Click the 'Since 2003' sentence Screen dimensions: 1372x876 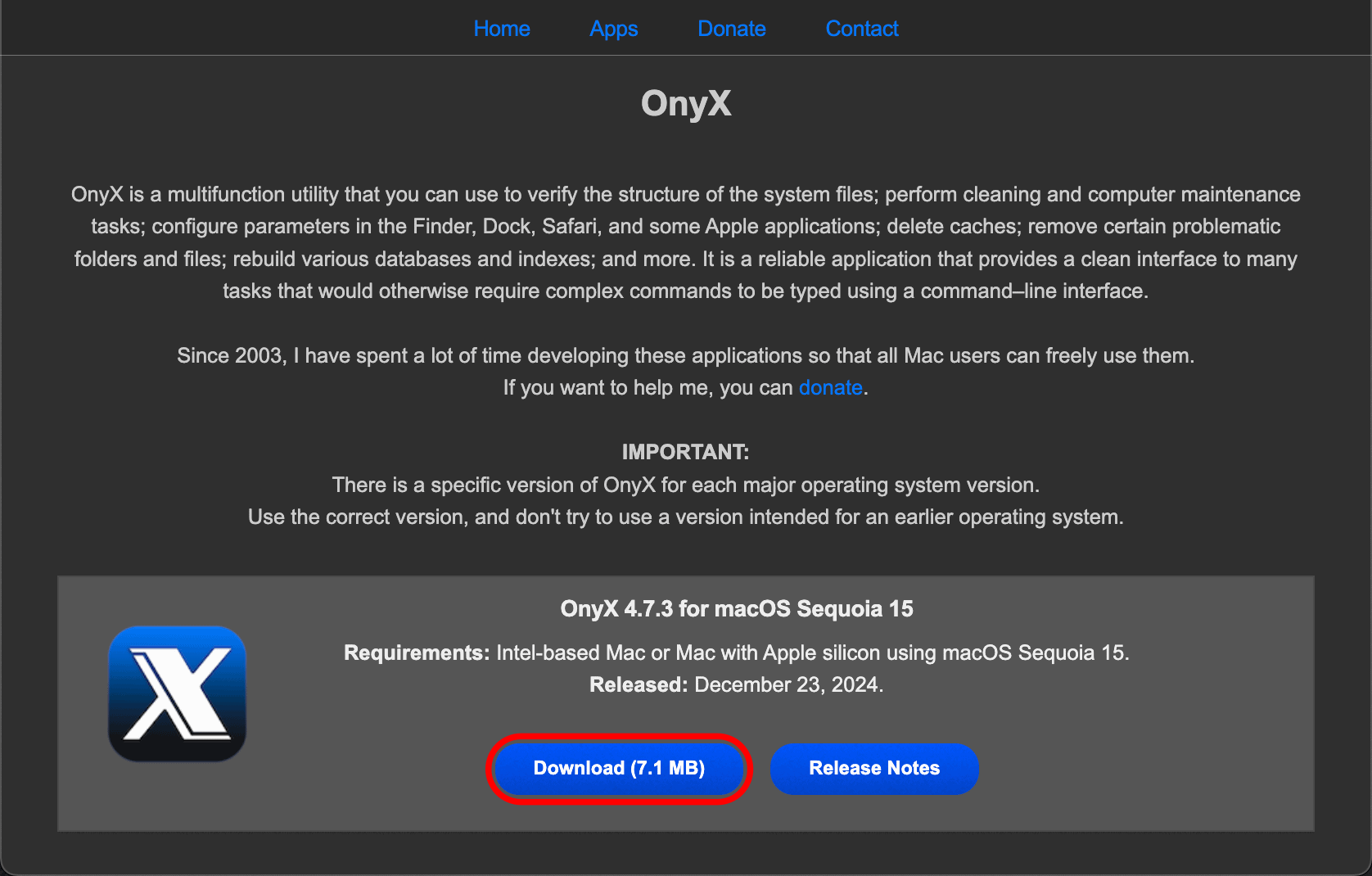pos(685,355)
